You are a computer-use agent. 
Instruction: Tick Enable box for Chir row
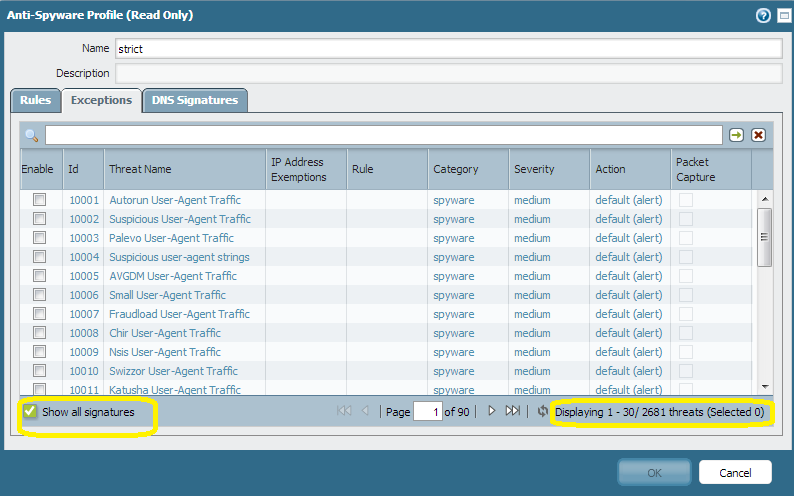point(39,333)
